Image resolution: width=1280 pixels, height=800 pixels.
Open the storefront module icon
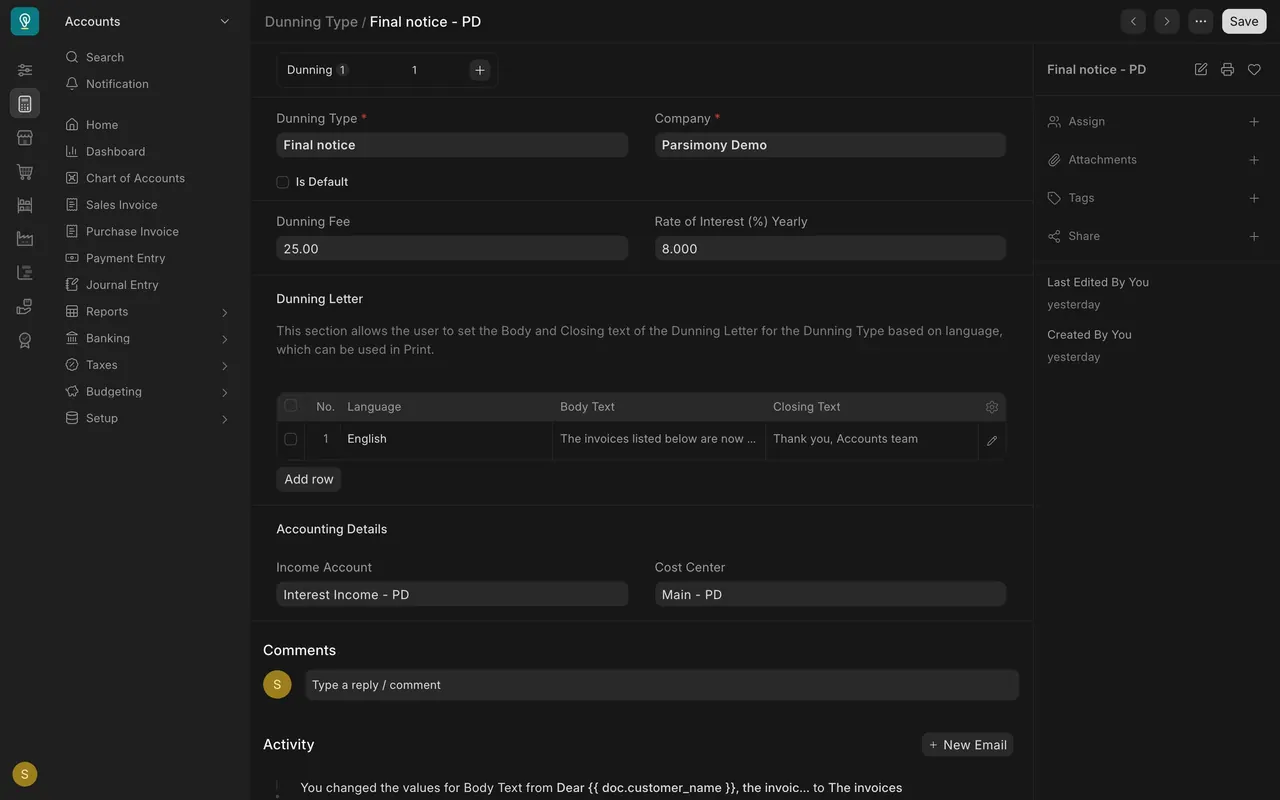(x=25, y=138)
